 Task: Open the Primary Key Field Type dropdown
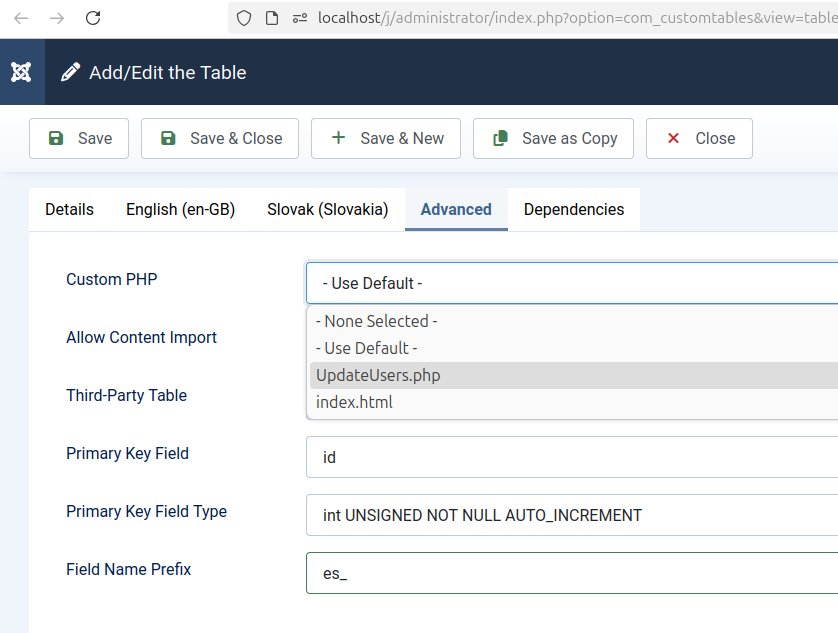[x=570, y=515]
